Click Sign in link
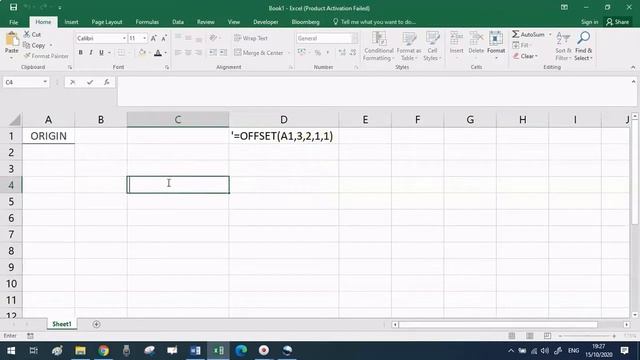Image resolution: width=640 pixels, height=360 pixels. pyautogui.click(x=589, y=22)
